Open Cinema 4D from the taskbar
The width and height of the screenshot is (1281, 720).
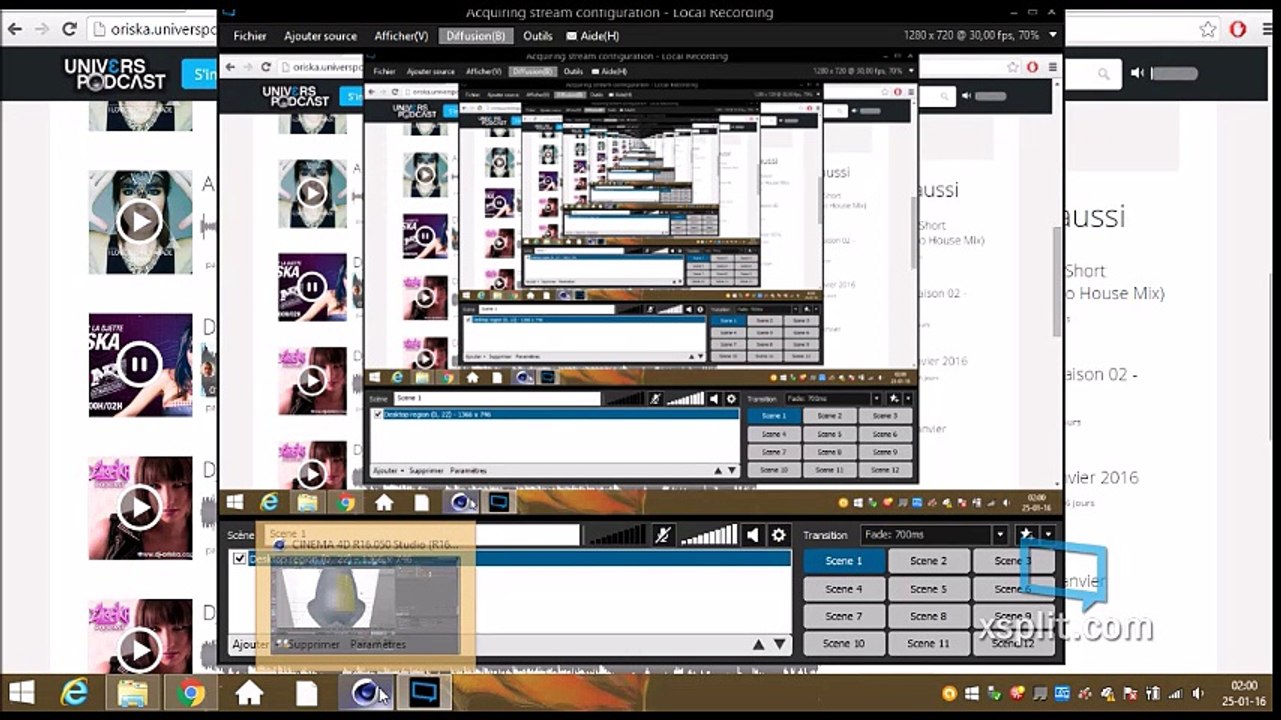(x=365, y=692)
